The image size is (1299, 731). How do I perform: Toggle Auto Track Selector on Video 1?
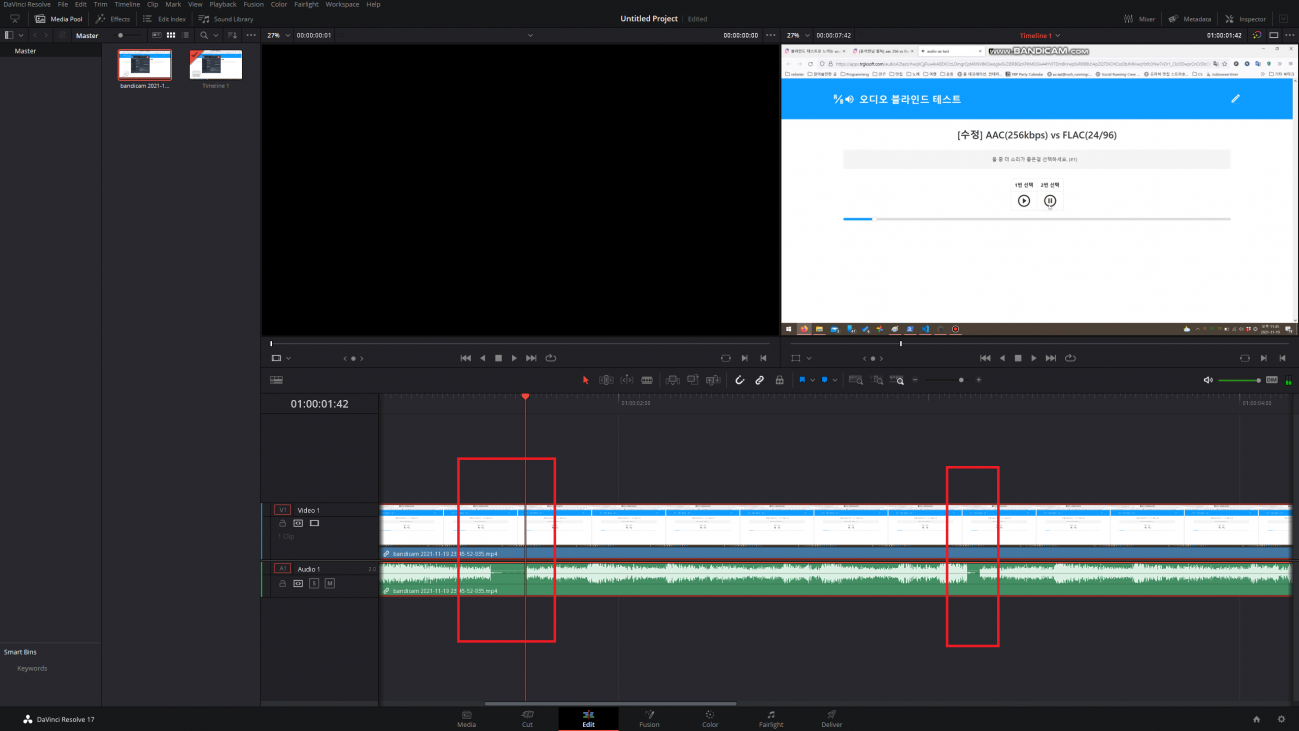pos(298,523)
